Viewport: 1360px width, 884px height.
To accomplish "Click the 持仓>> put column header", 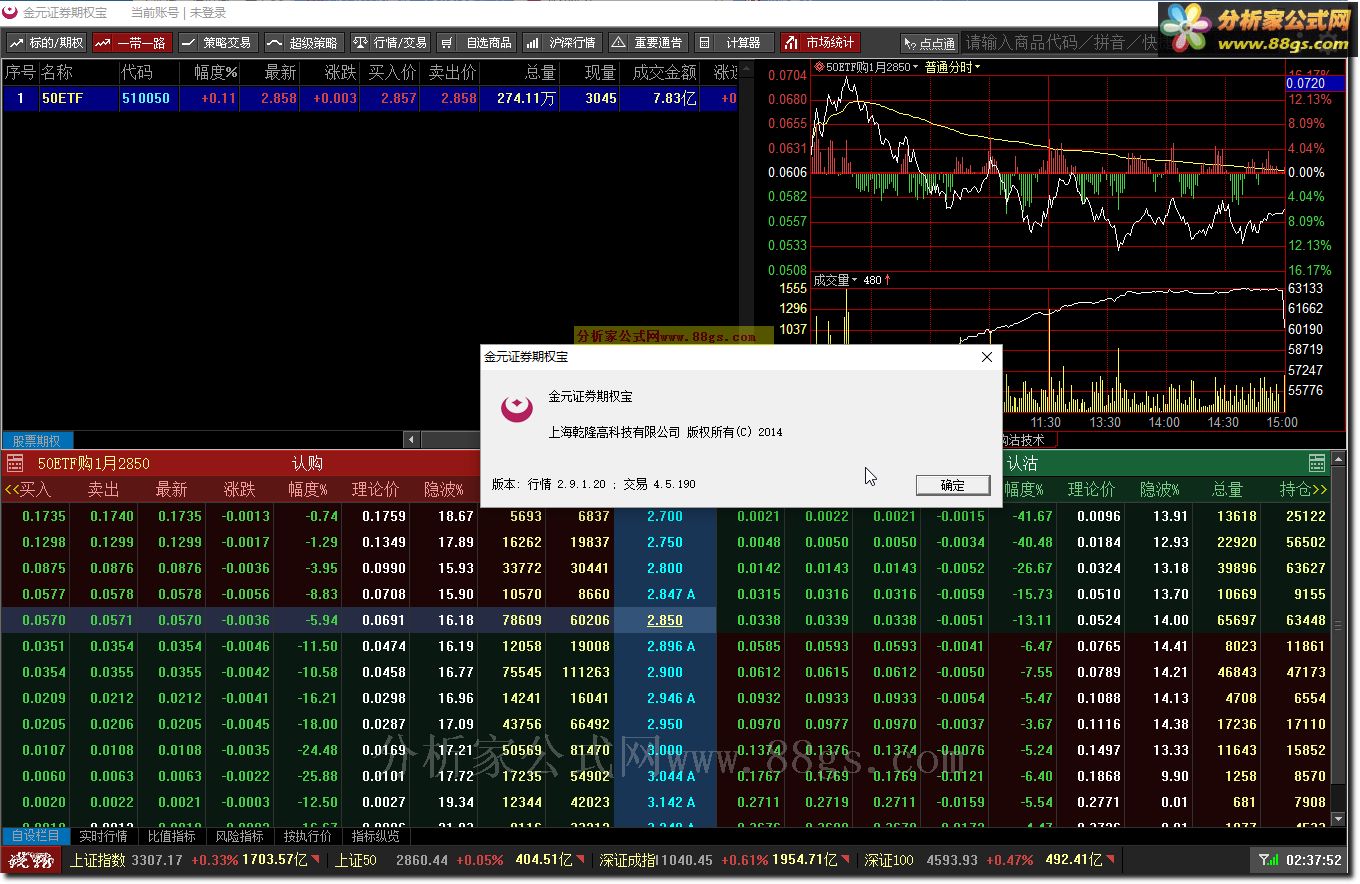I will (1303, 489).
